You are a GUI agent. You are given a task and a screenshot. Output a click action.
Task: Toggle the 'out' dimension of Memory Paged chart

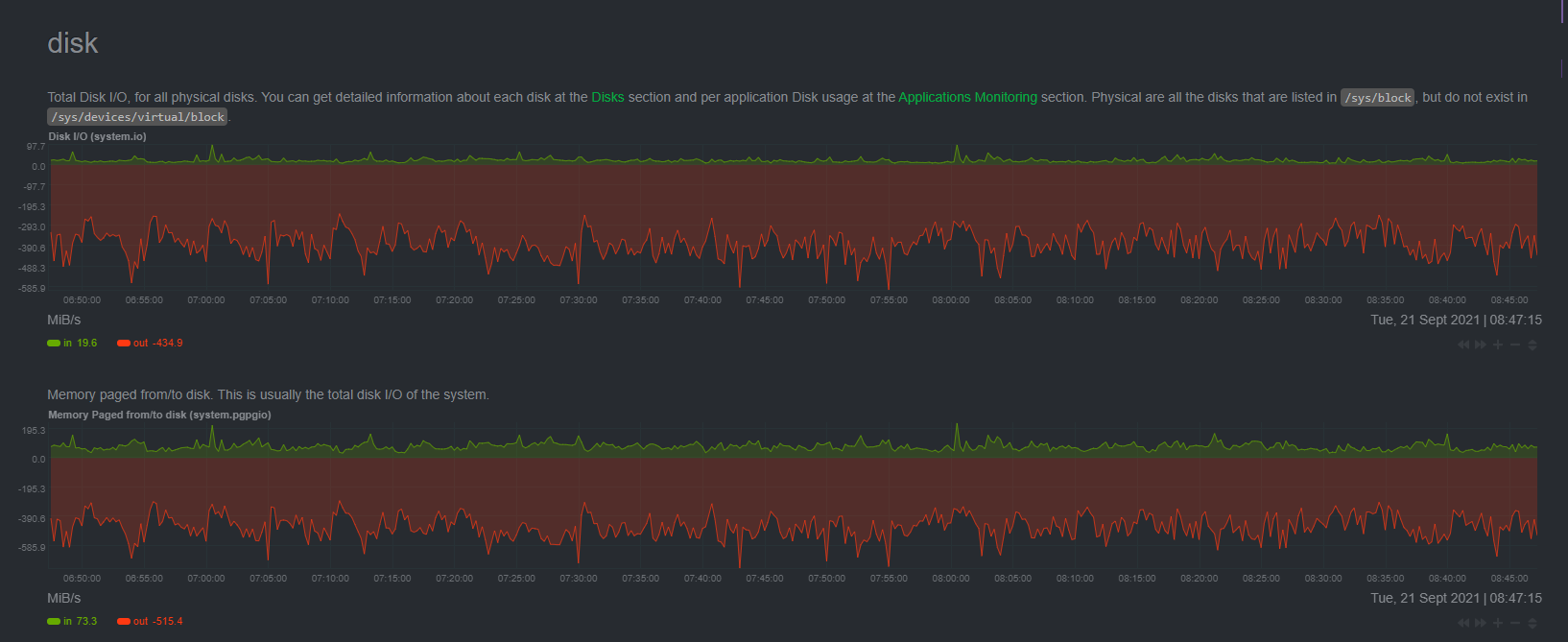tap(151, 621)
